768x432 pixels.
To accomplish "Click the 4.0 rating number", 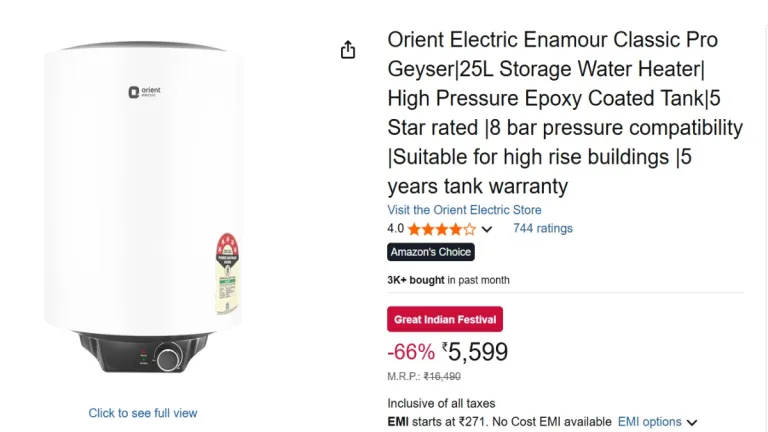I will click(x=395, y=229).
